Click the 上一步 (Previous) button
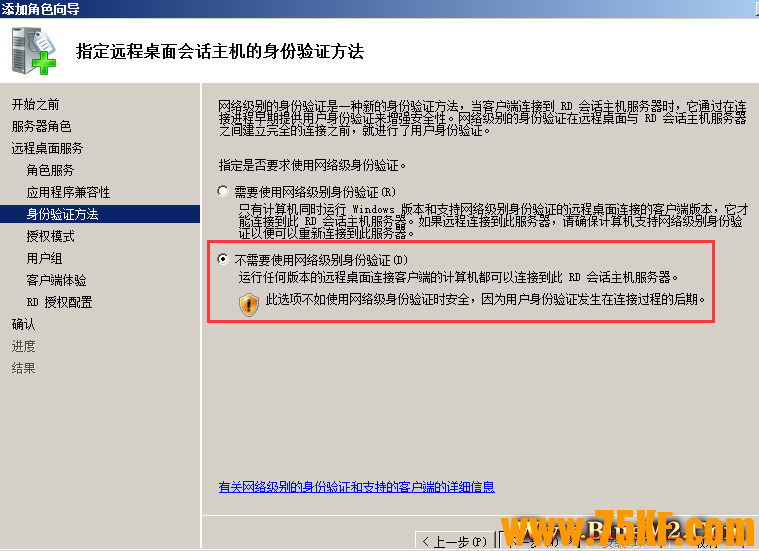759x551 pixels. 453,541
